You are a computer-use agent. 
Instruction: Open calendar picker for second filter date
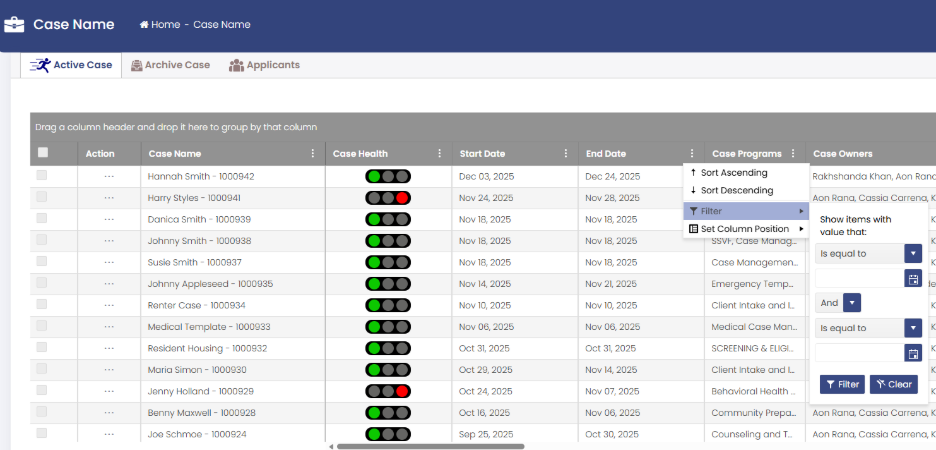click(913, 353)
